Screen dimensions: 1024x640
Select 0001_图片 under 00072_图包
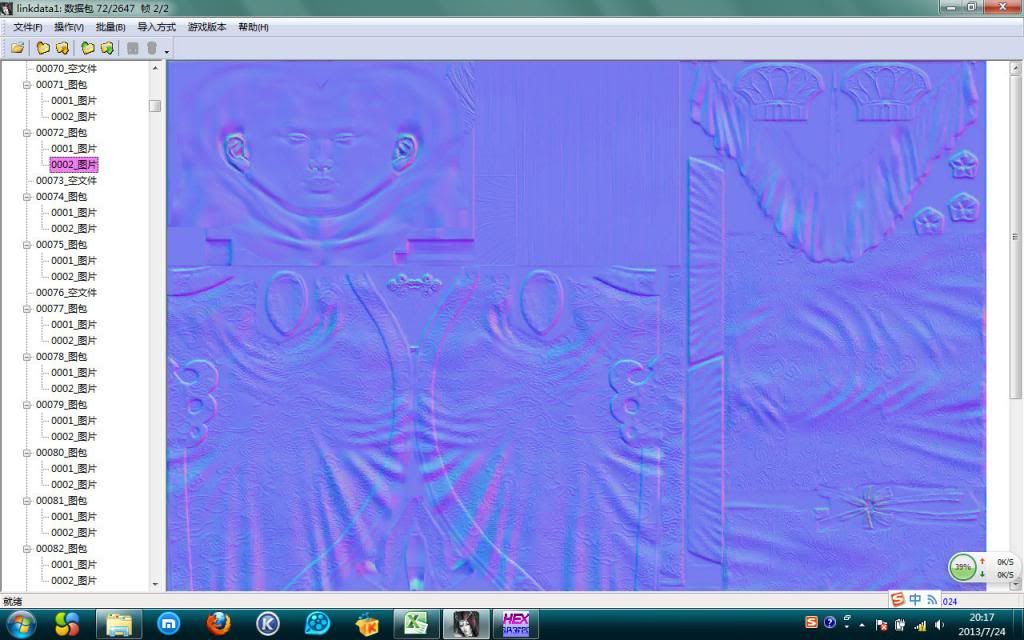74,149
